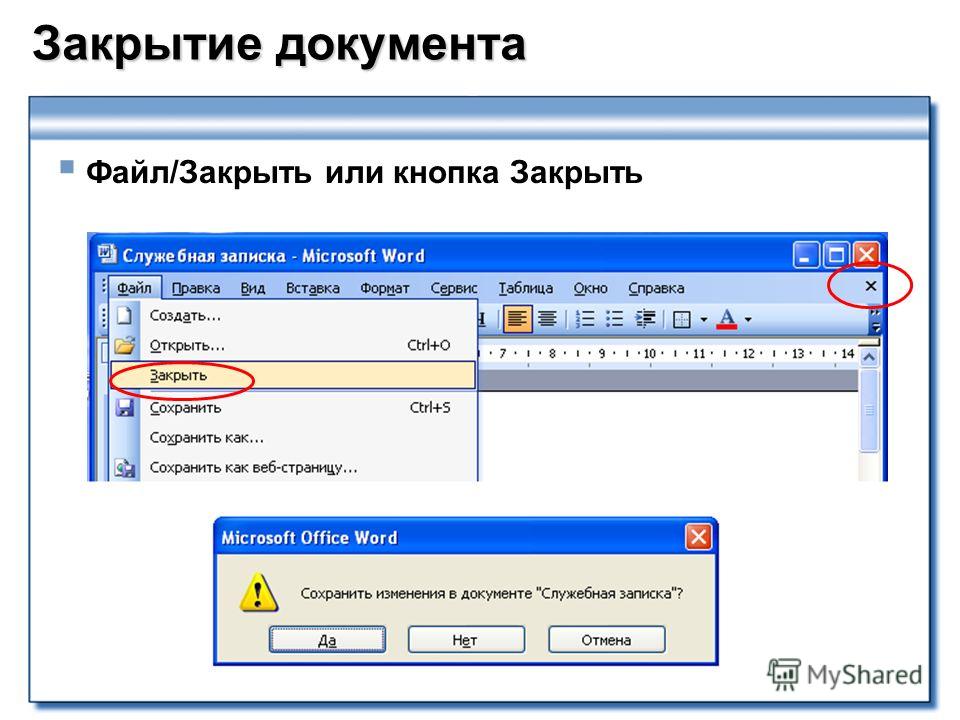Apply numbered list formatting

(x=585, y=319)
